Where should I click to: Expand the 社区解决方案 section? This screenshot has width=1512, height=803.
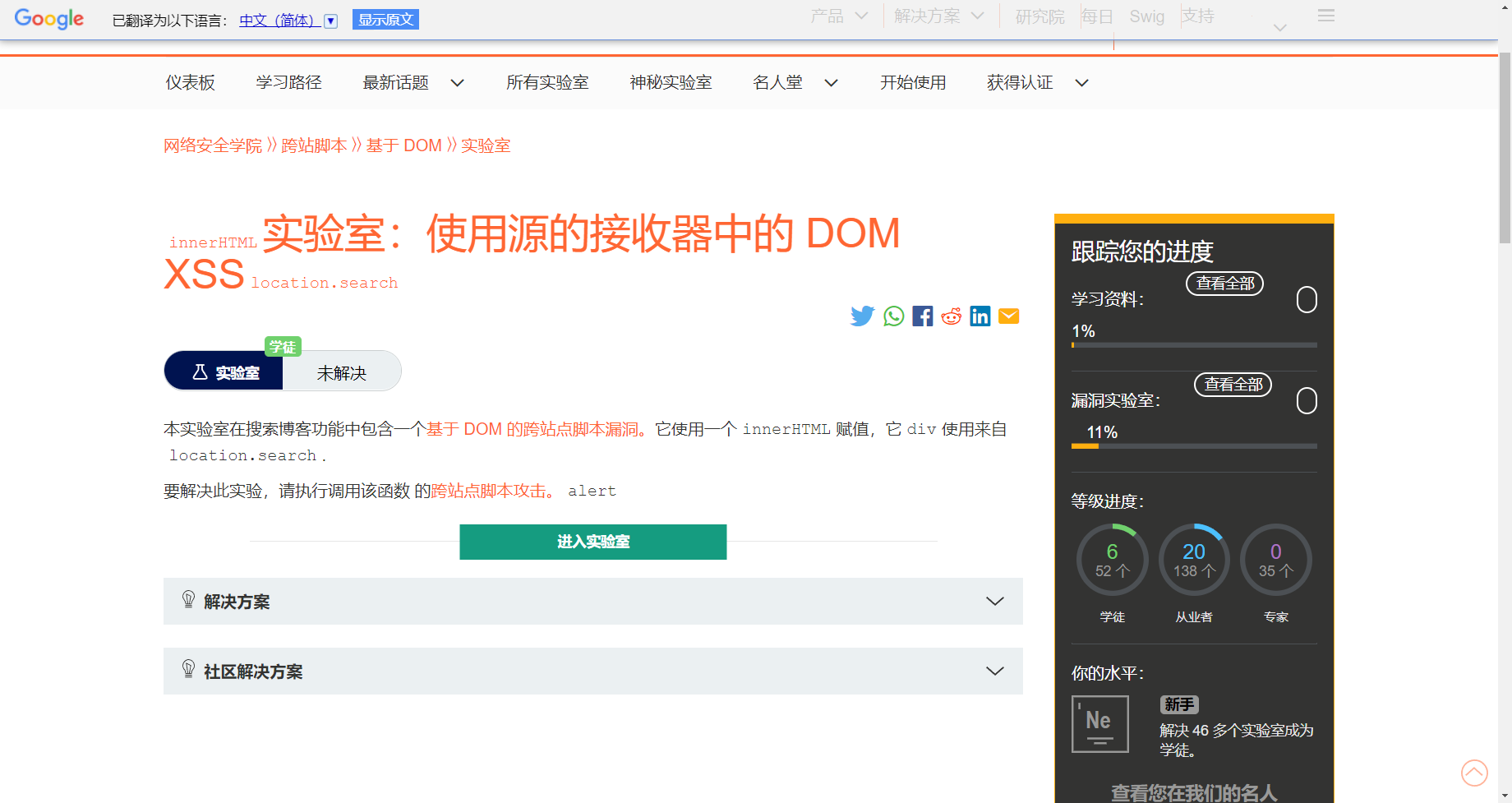(x=994, y=671)
